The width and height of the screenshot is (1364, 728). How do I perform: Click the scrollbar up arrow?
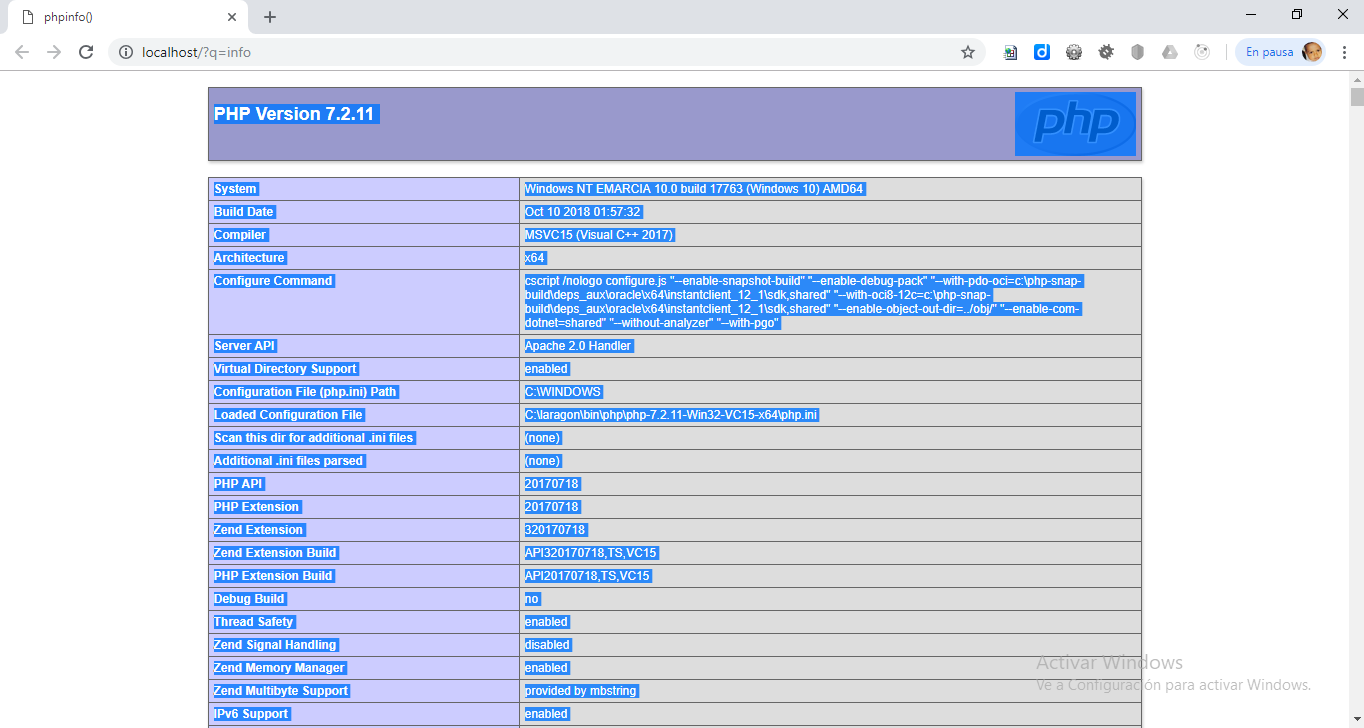[x=1357, y=78]
